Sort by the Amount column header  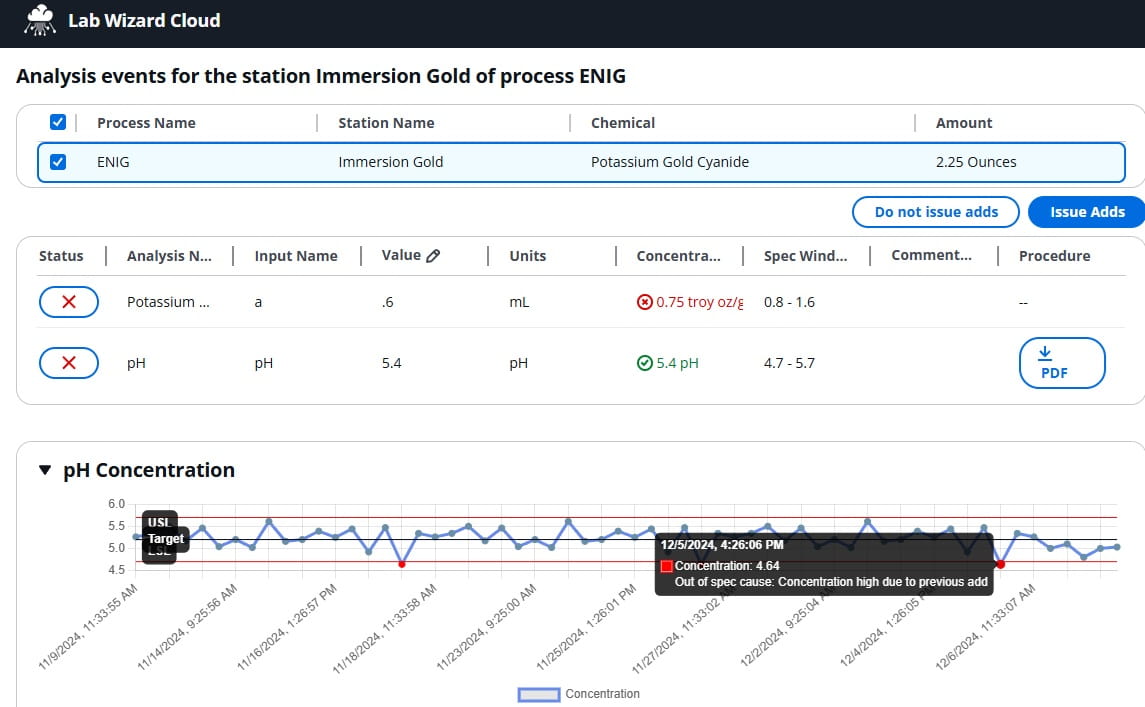pos(964,123)
